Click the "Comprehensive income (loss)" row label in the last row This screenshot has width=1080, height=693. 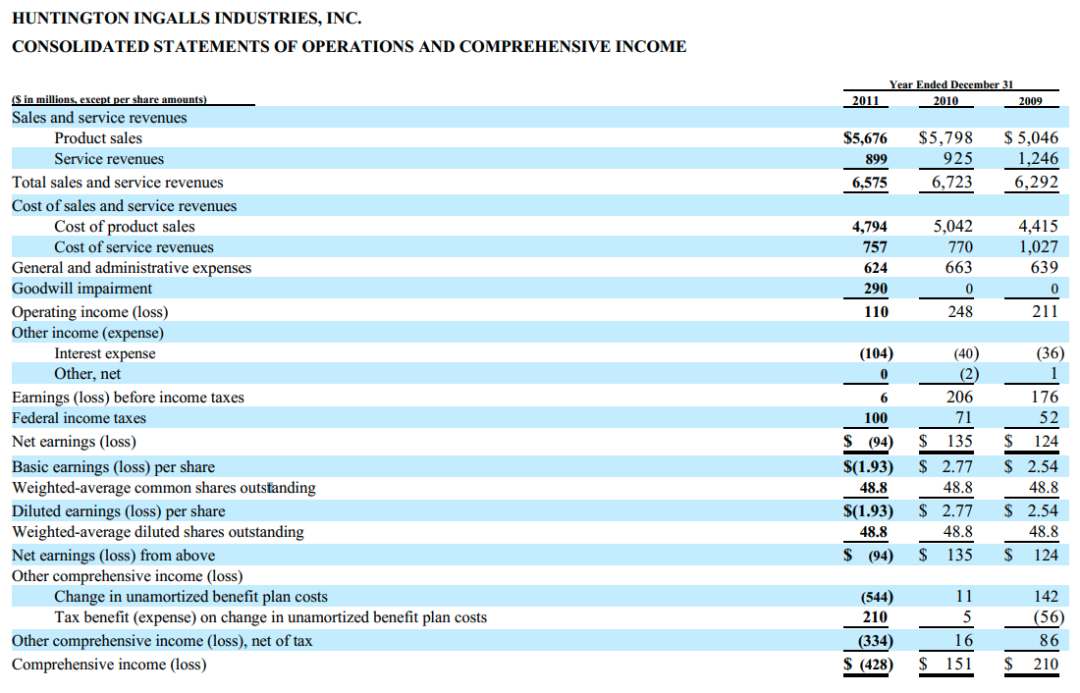[x=109, y=664]
